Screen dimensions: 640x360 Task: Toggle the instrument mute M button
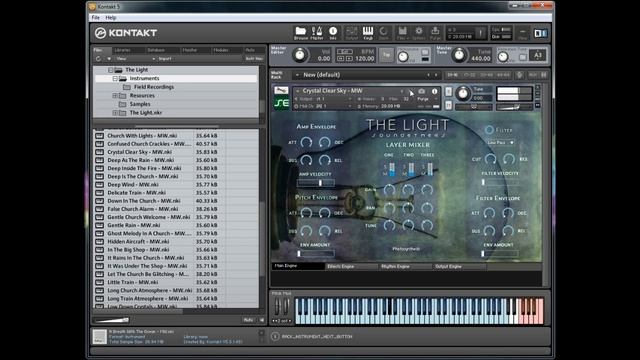pos(448,106)
